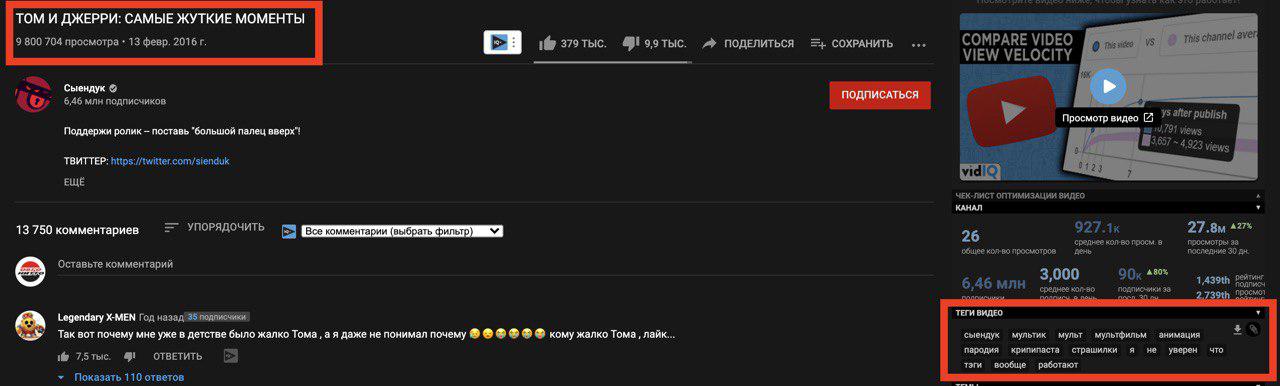The image size is (1280, 386).
Task: Open the УПОРЯДОЧИТЬ comment sorting menu
Action: click(214, 227)
